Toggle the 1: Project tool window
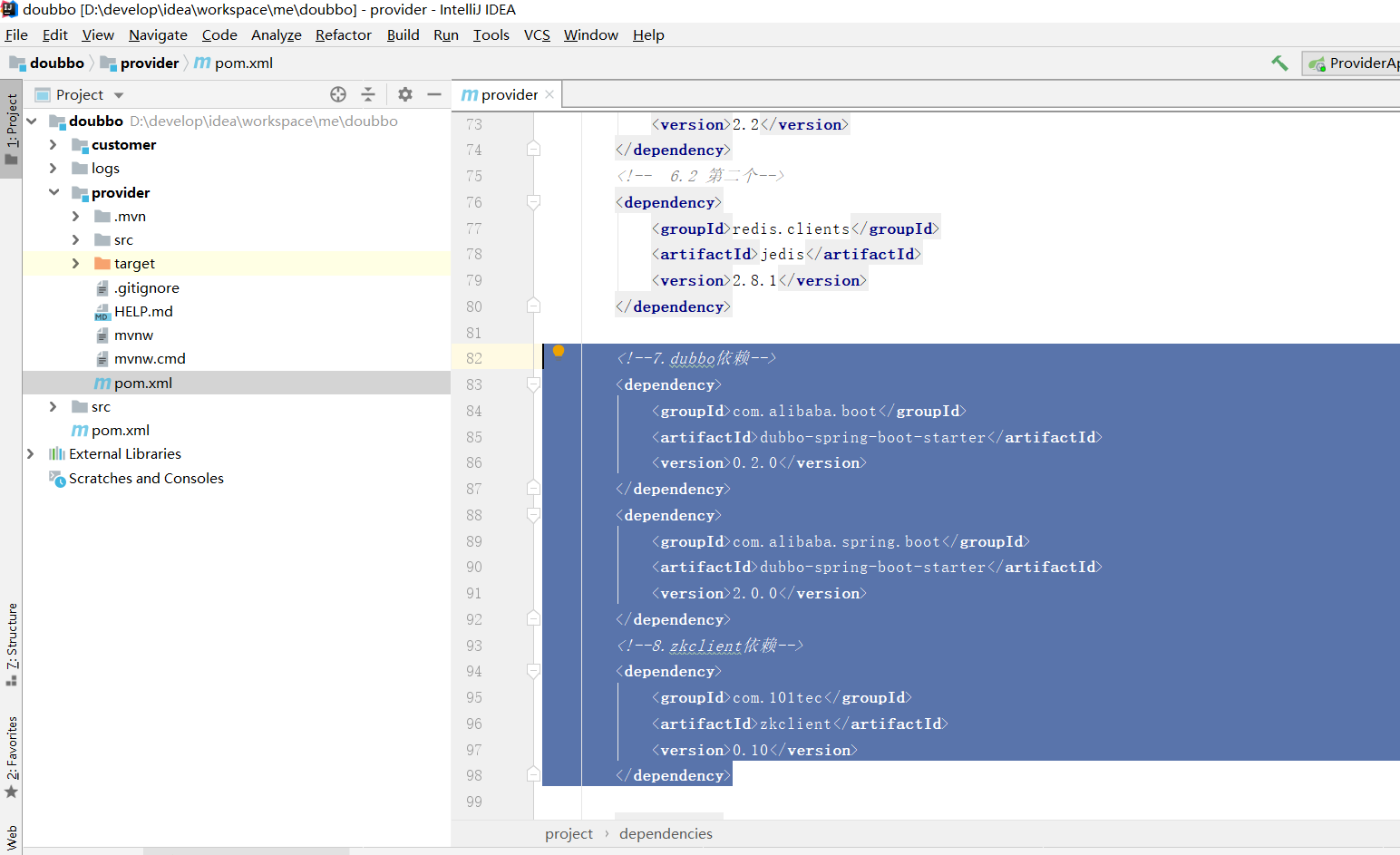This screenshot has height=855, width=1400. pyautogui.click(x=11, y=130)
